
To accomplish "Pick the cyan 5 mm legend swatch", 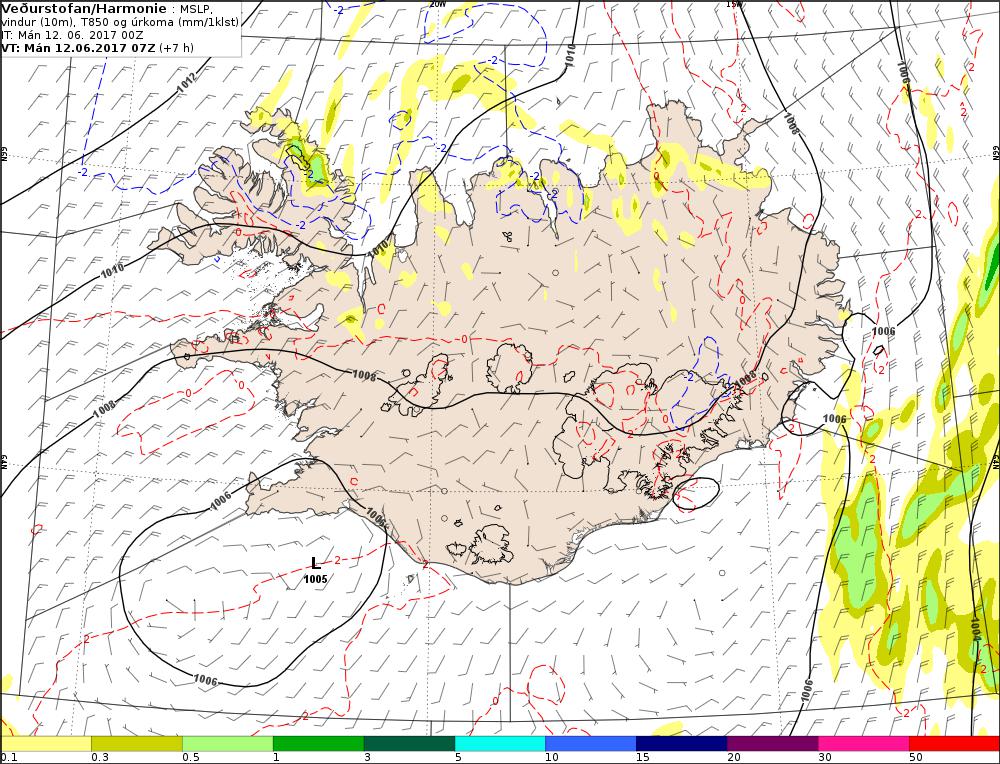I will click(500, 744).
